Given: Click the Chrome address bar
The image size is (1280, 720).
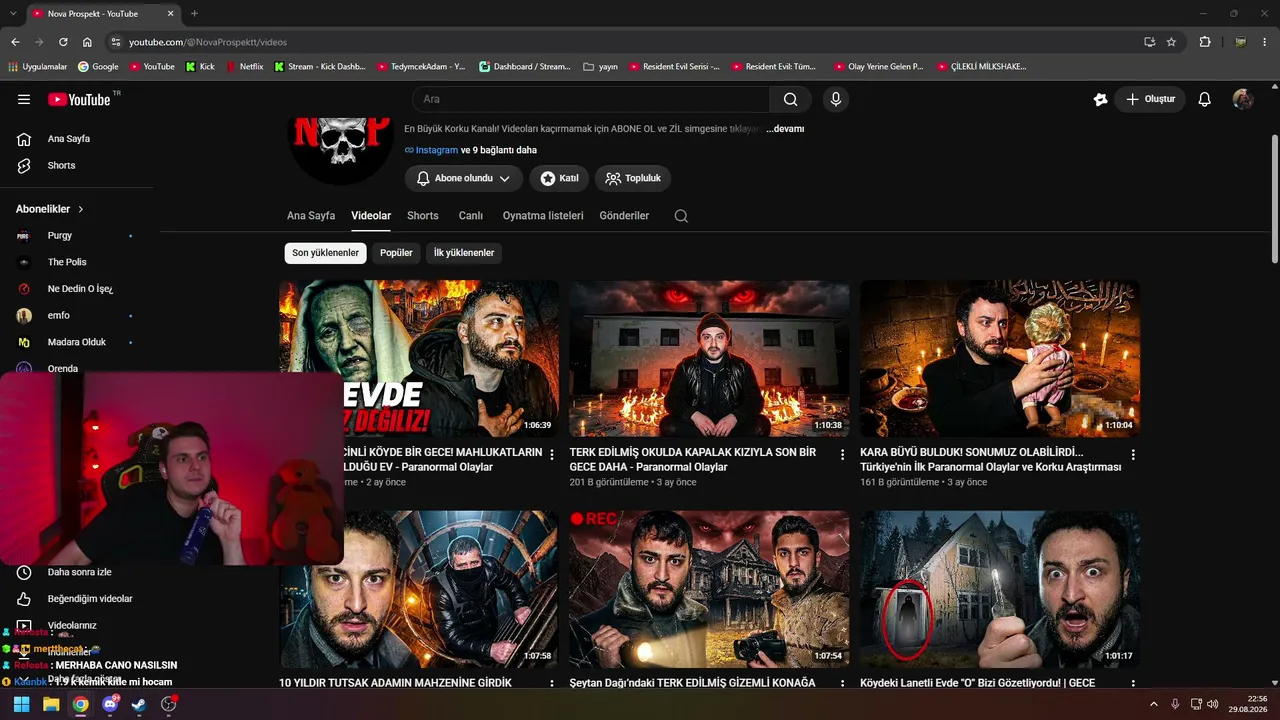Looking at the screenshot, I should click(x=632, y=42).
